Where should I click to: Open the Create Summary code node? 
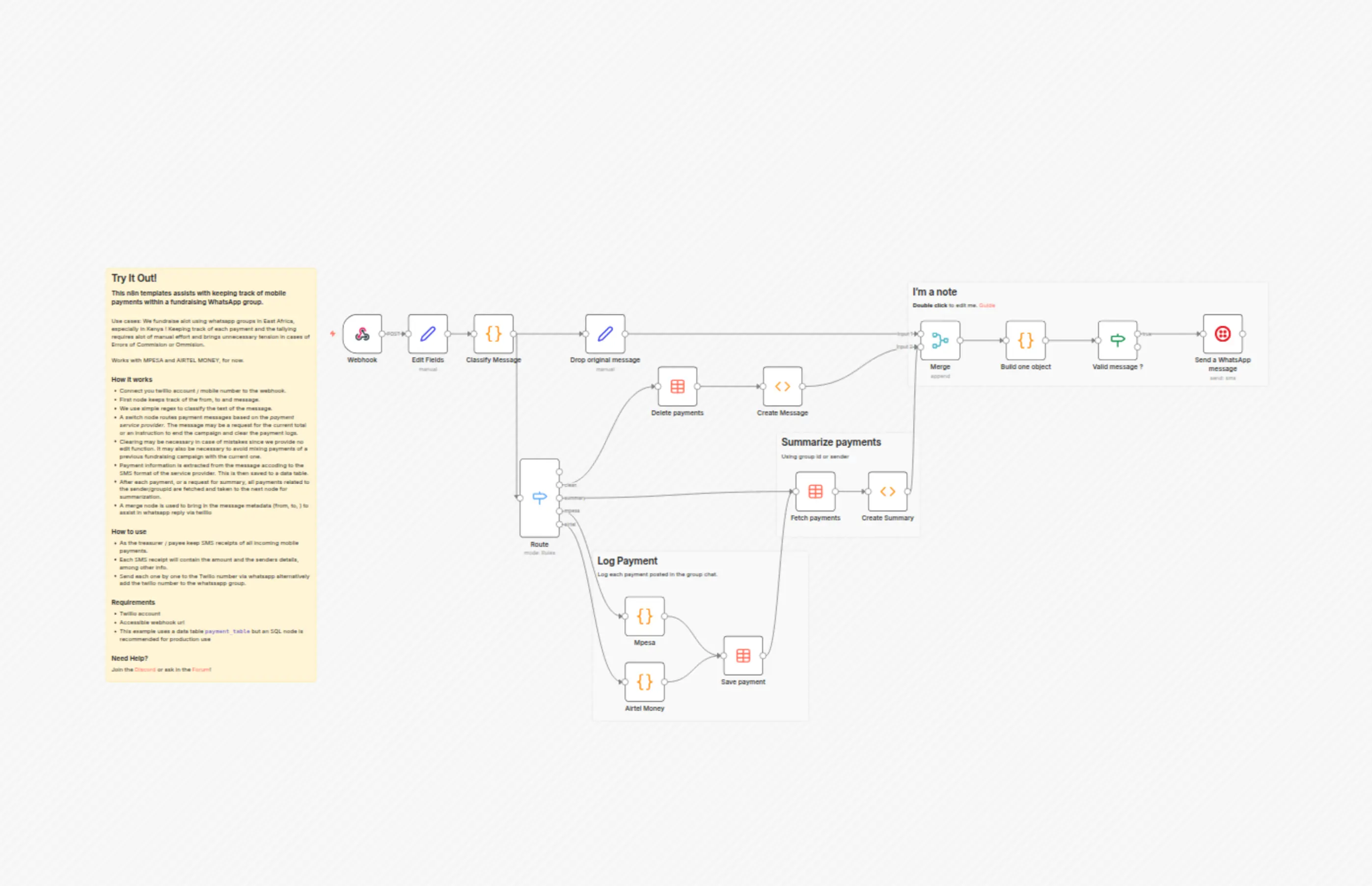point(887,491)
